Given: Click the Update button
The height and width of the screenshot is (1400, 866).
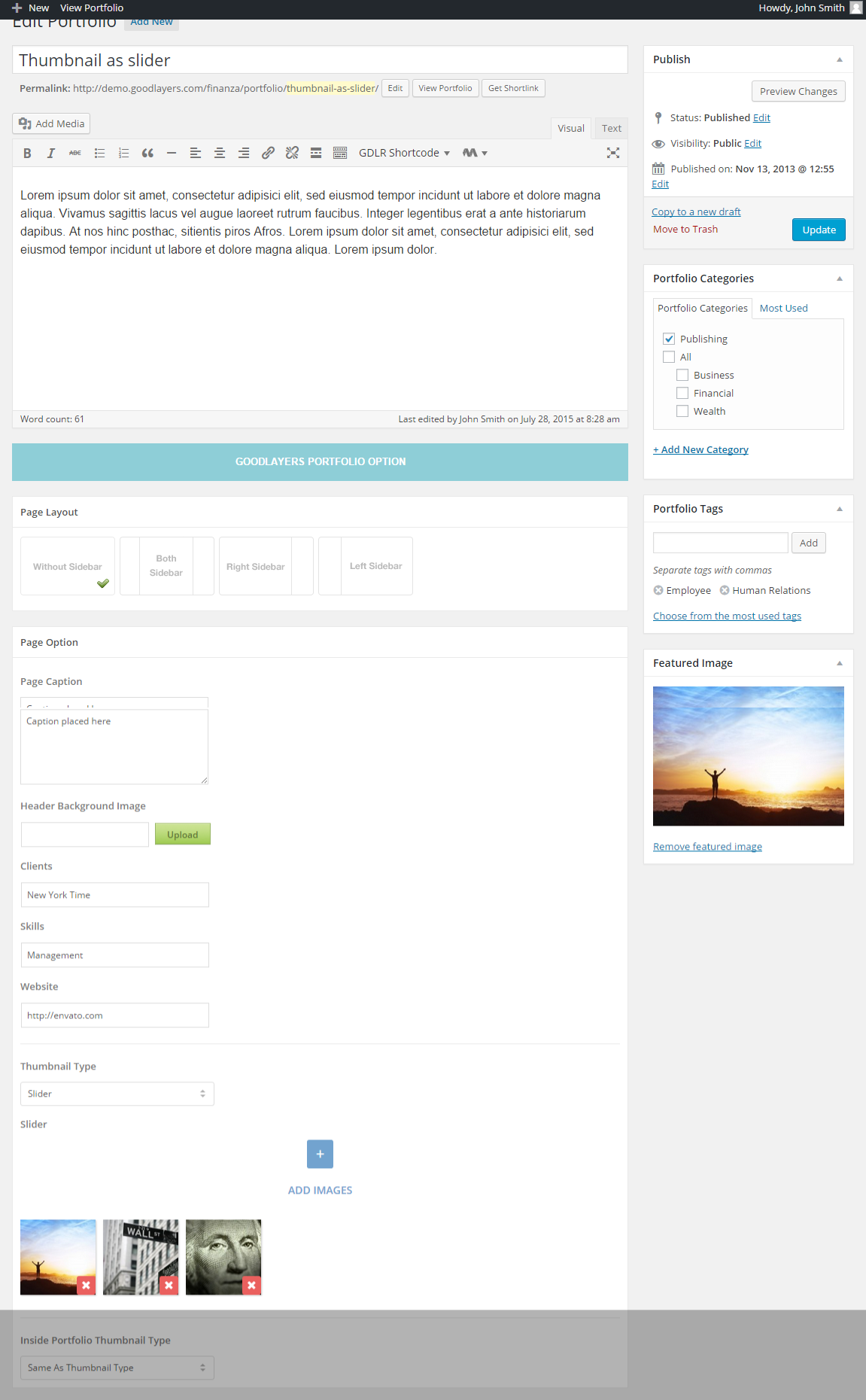Looking at the screenshot, I should (x=819, y=230).
